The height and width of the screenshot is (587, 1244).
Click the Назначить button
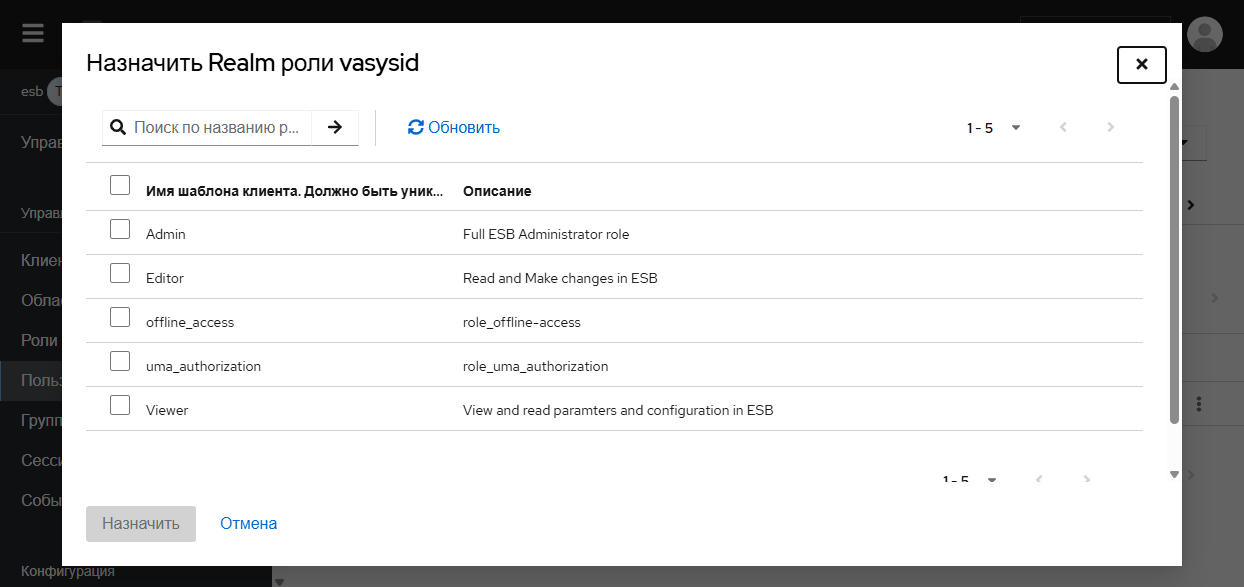pos(141,523)
